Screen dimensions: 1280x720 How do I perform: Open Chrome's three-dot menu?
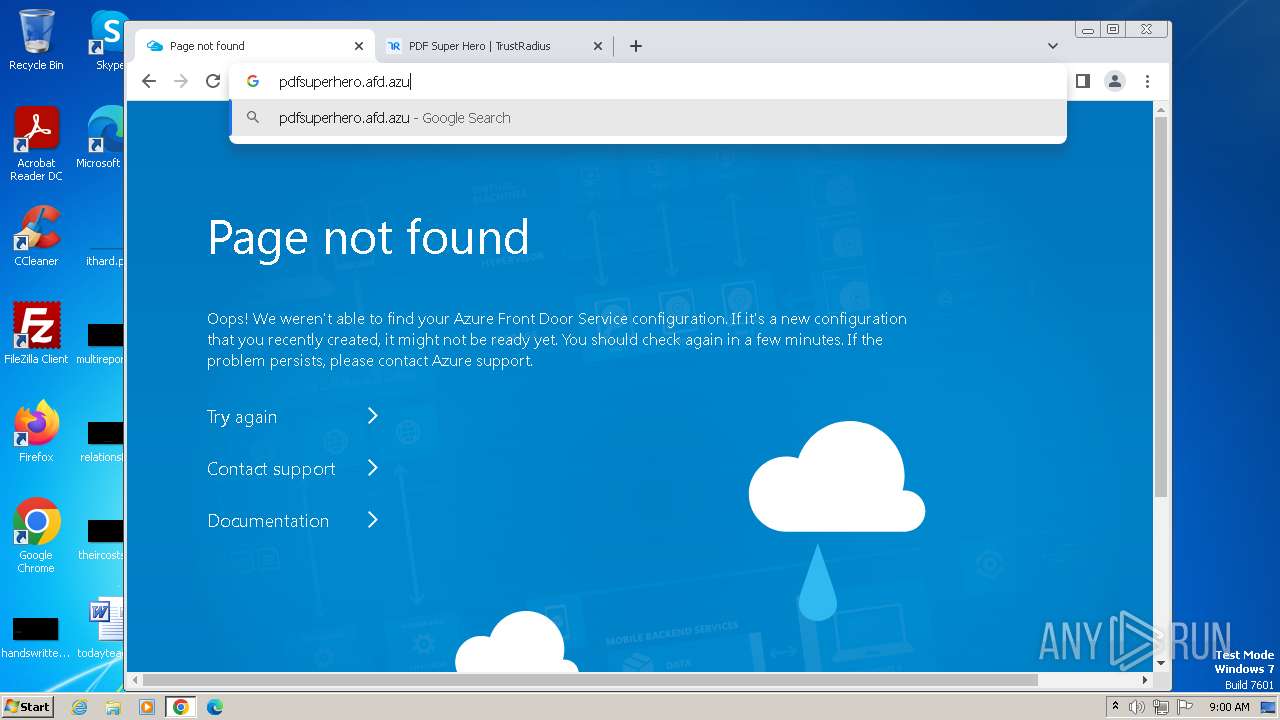[x=1147, y=81]
